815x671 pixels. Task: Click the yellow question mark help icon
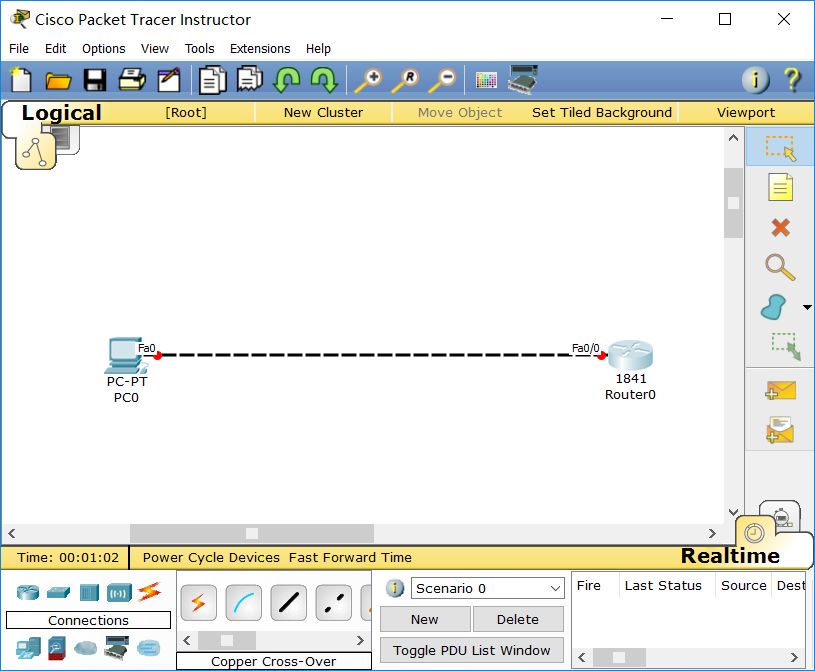792,80
